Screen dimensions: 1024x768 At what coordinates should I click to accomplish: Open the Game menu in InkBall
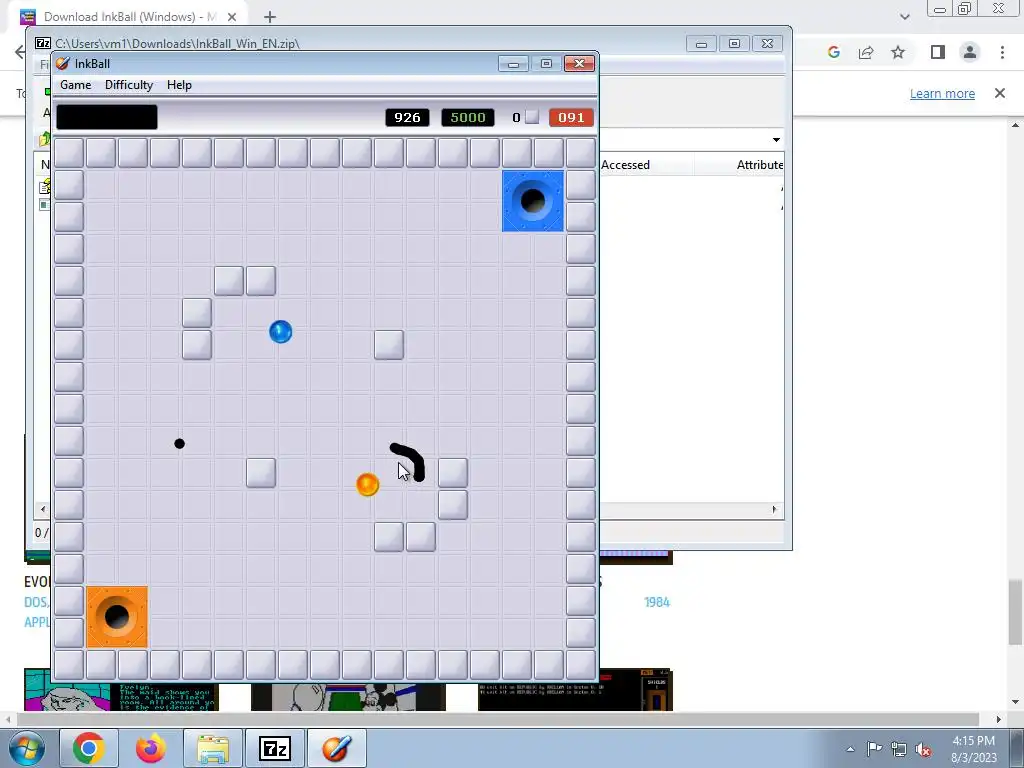pyautogui.click(x=75, y=85)
